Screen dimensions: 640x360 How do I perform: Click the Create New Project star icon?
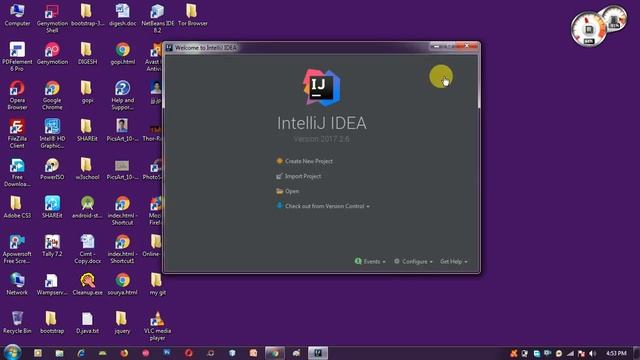[x=280, y=161]
